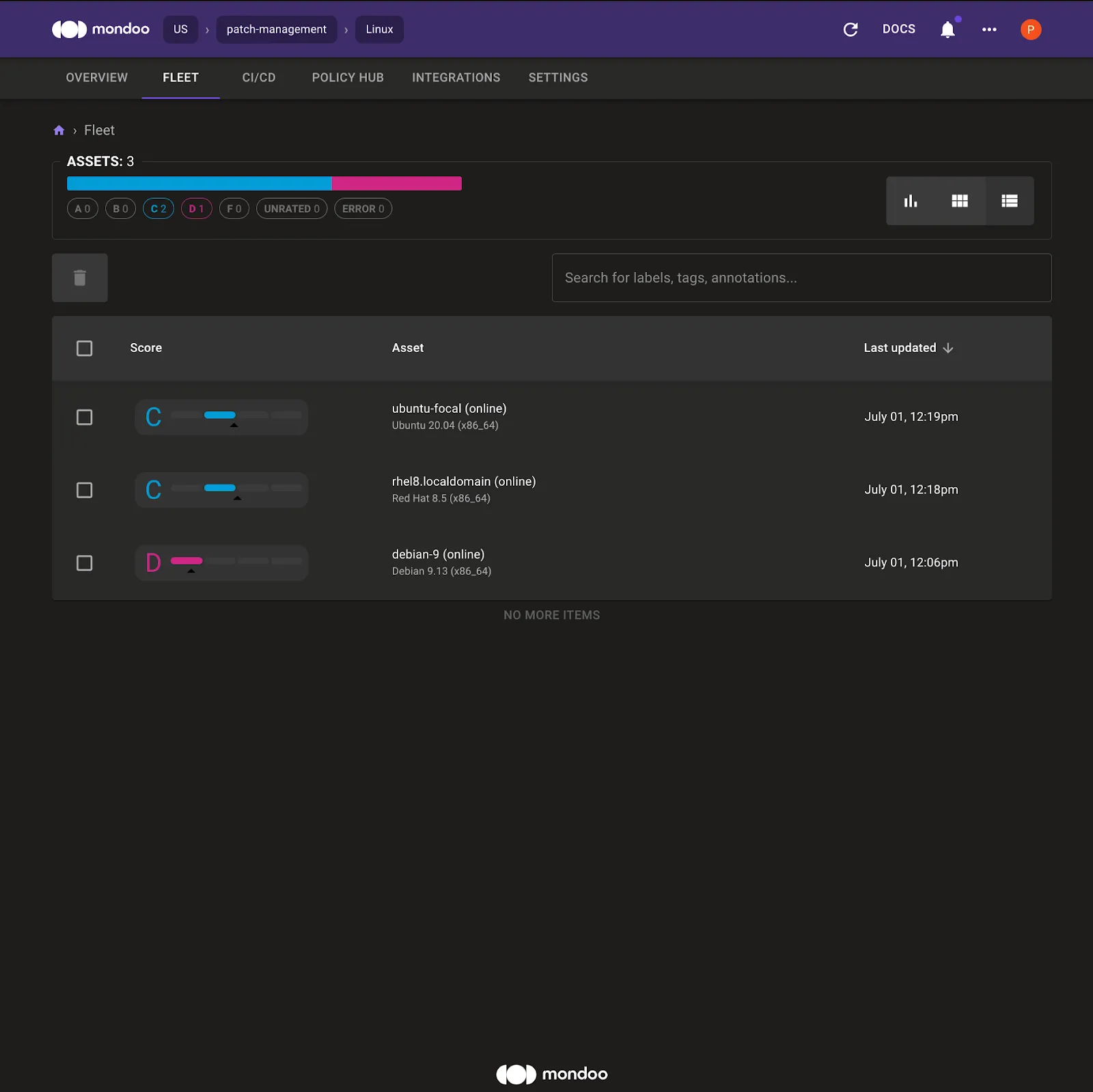Open user profile avatar P

(x=1031, y=29)
